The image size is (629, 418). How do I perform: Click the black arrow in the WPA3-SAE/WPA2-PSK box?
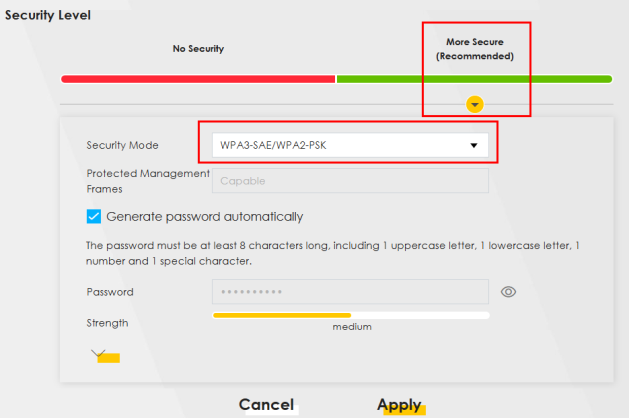click(x=474, y=146)
